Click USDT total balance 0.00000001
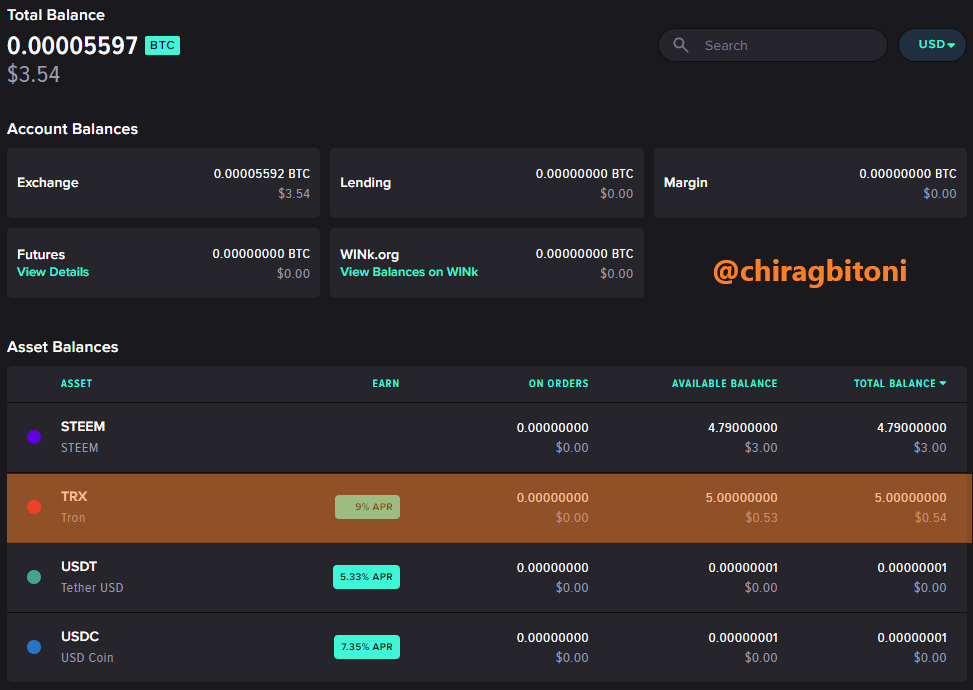 (x=912, y=568)
